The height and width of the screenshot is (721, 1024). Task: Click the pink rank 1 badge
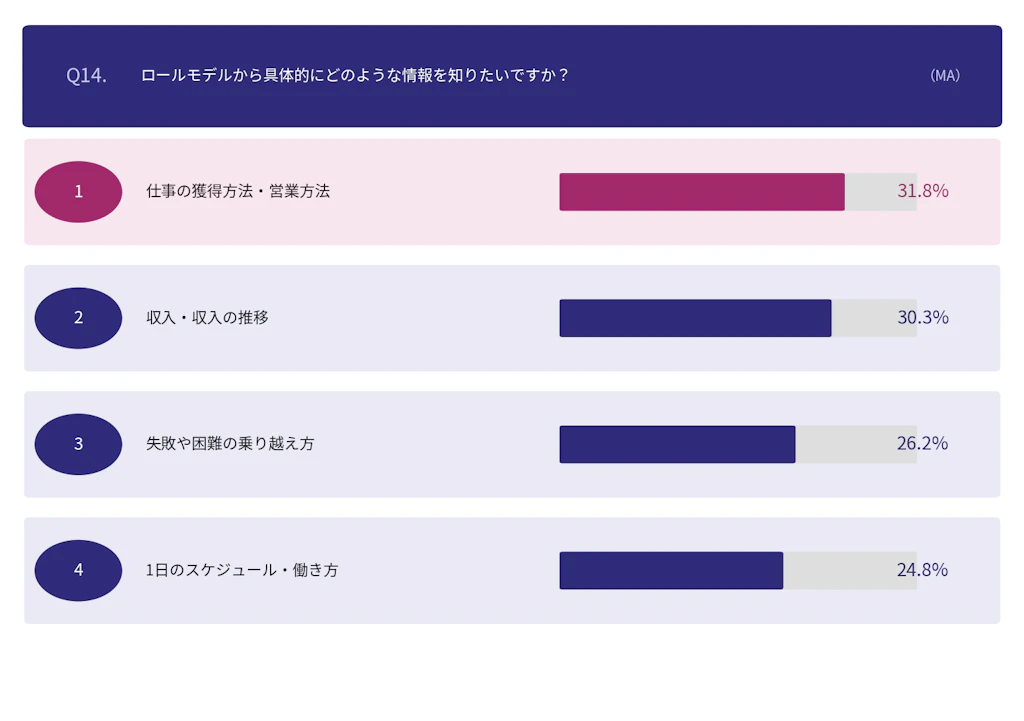click(78, 192)
